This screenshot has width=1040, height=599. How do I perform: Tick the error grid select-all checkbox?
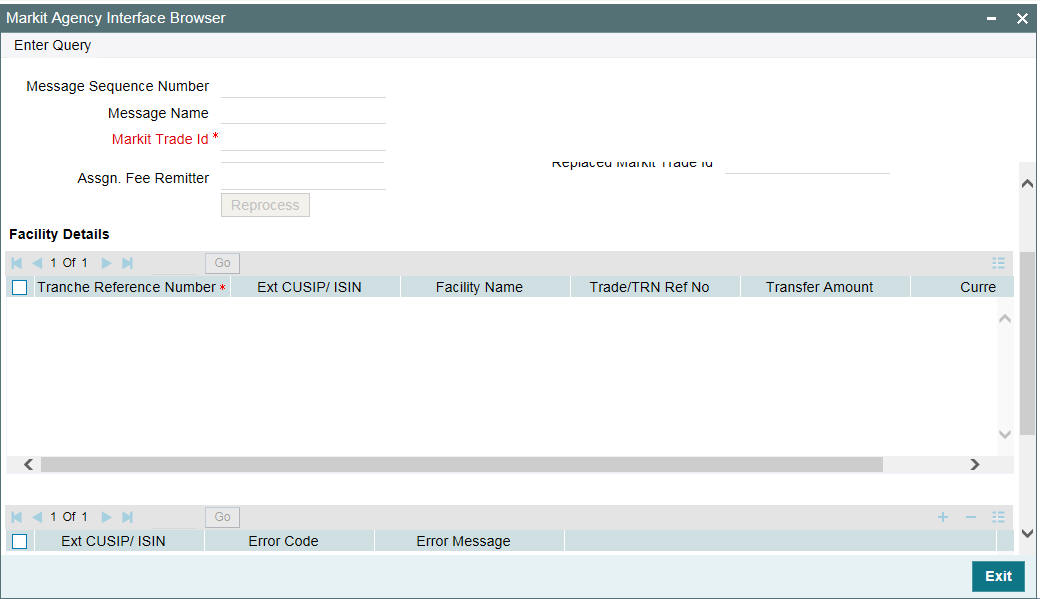(20, 541)
